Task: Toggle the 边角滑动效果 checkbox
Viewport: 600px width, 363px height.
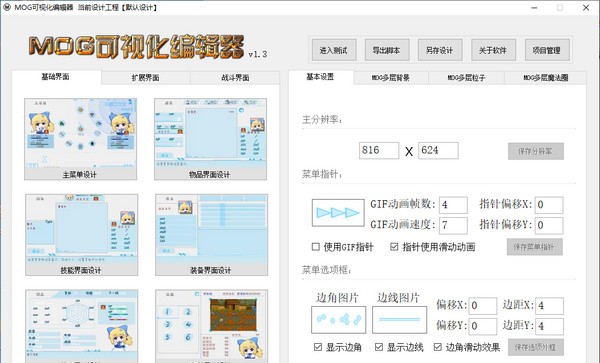Action: click(438, 347)
